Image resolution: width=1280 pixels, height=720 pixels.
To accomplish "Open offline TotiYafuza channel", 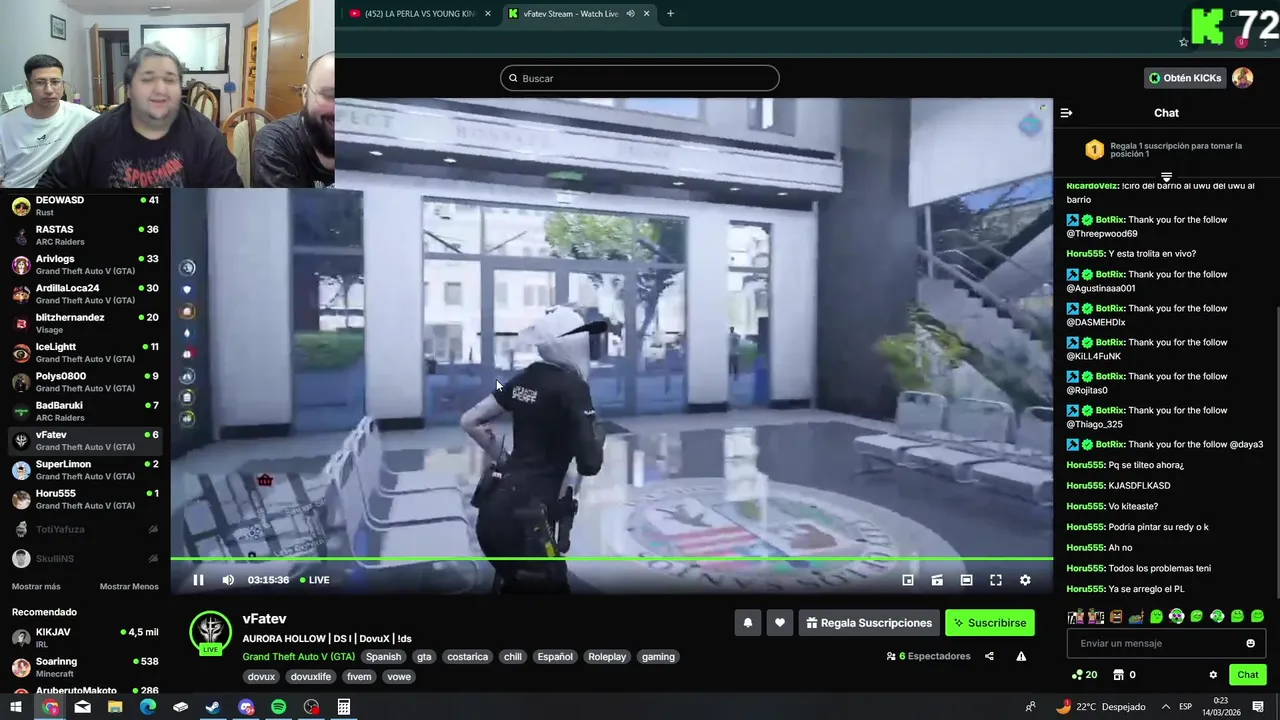I will click(x=85, y=529).
